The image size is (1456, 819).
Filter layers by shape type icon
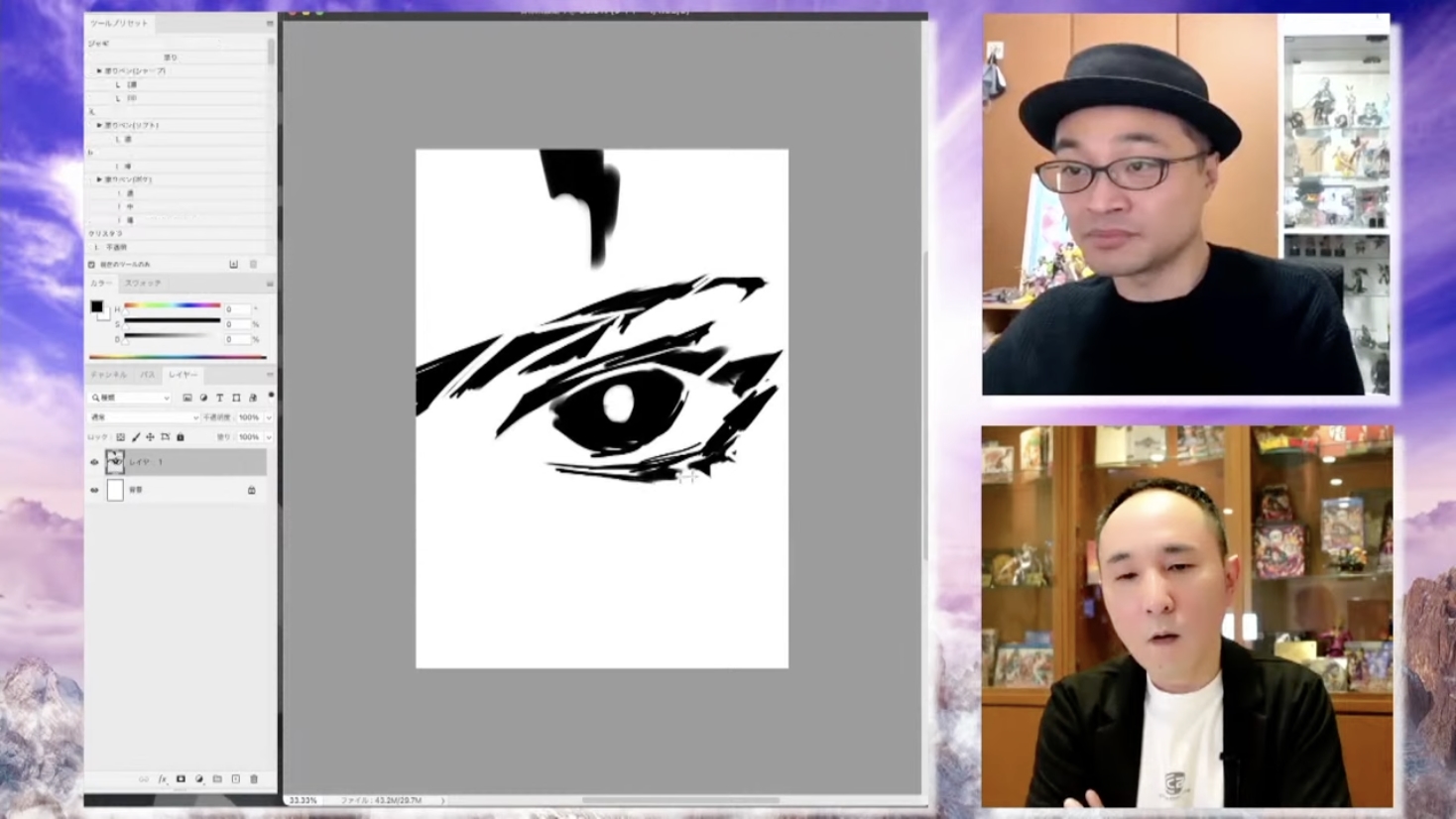coord(236,398)
